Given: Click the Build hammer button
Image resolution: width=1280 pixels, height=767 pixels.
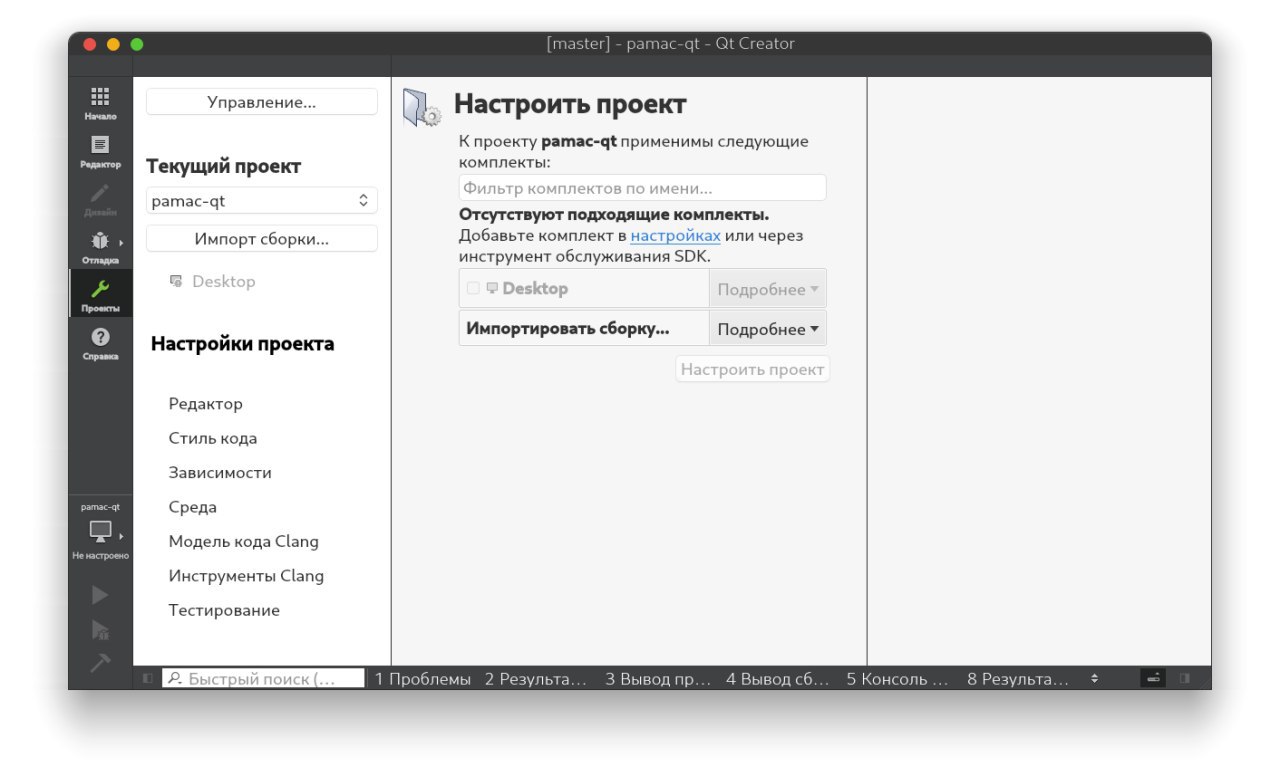Looking at the screenshot, I should point(100,662).
